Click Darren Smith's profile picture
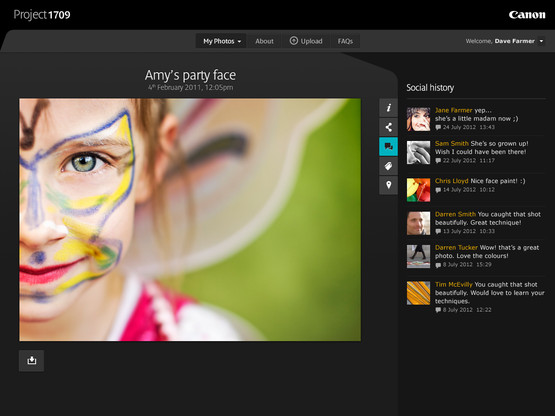The height and width of the screenshot is (416, 555). tap(418, 223)
